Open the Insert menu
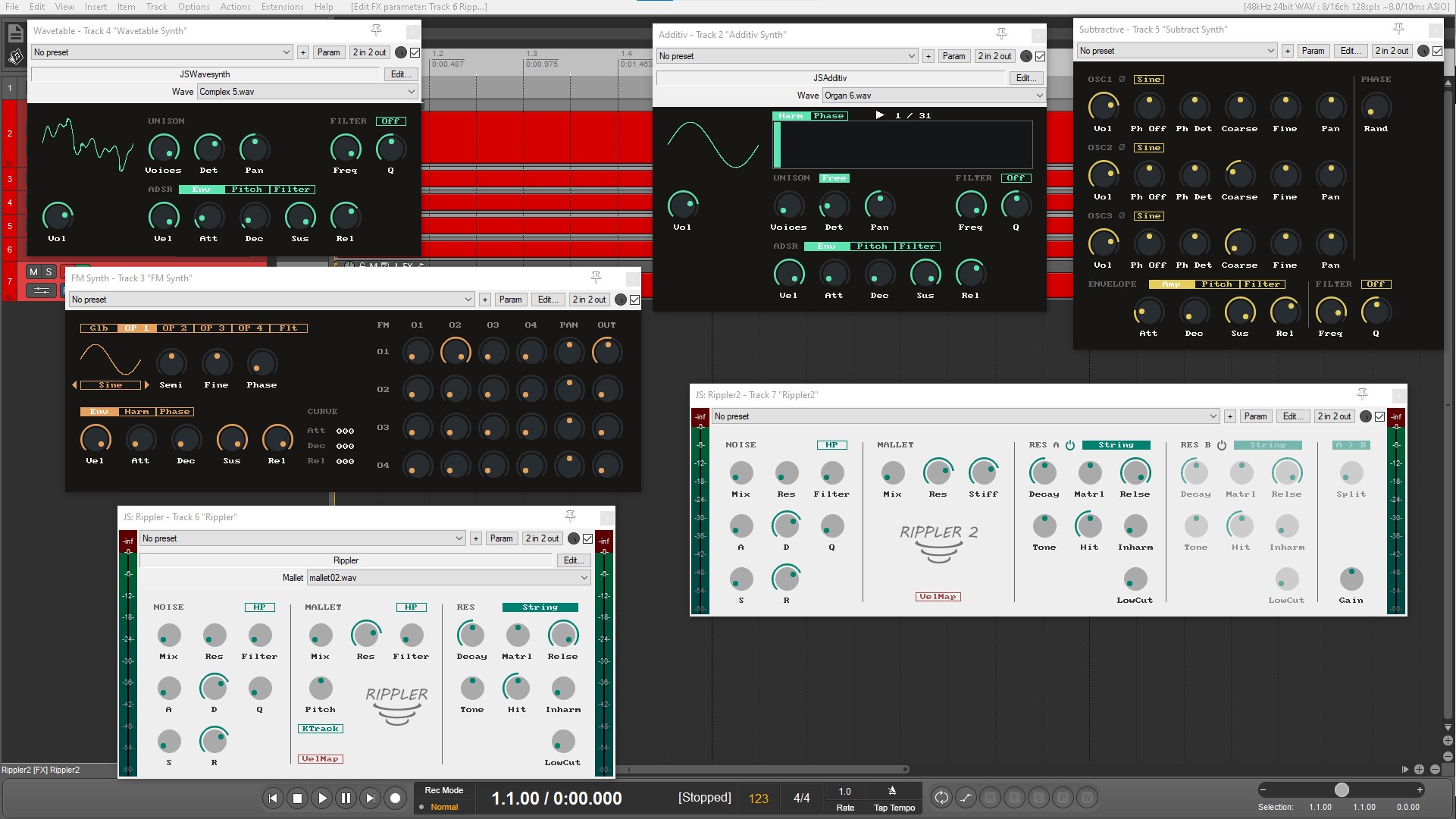Viewport: 1456px width, 819px height. (96, 7)
